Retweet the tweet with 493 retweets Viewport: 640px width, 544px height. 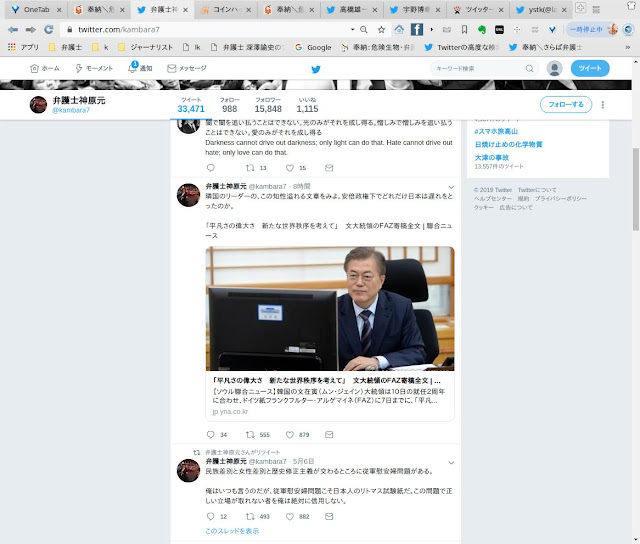250,517
